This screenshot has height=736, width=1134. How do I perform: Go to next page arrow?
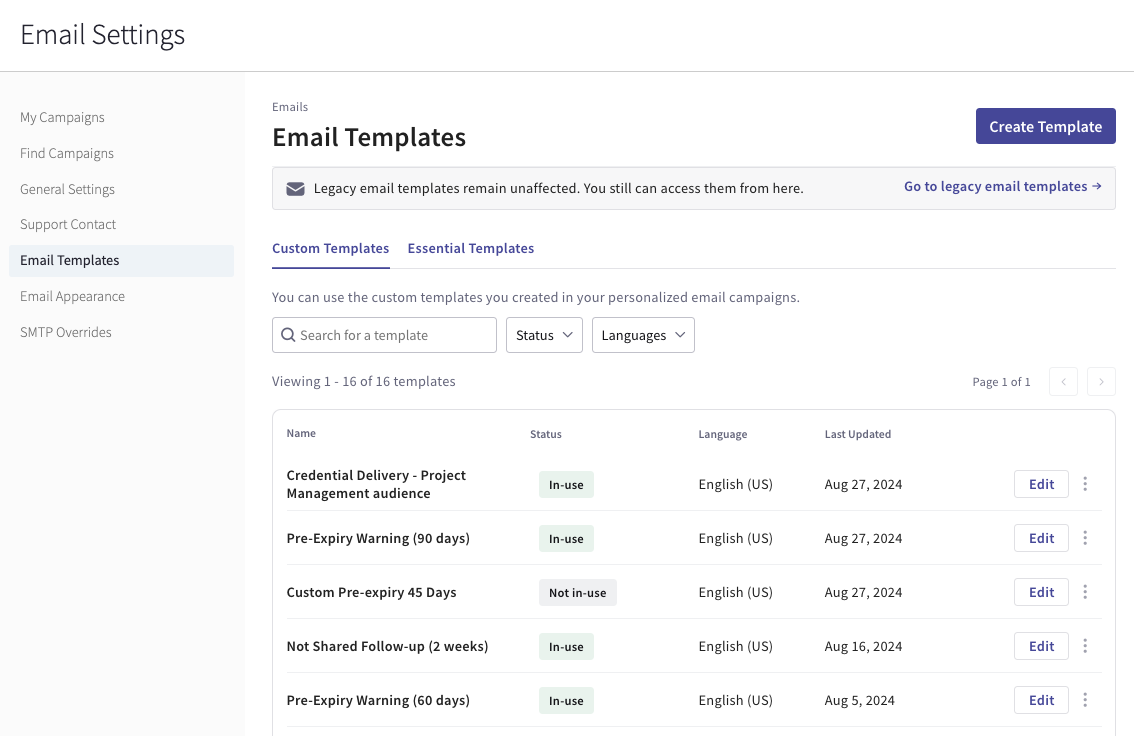tap(1101, 382)
